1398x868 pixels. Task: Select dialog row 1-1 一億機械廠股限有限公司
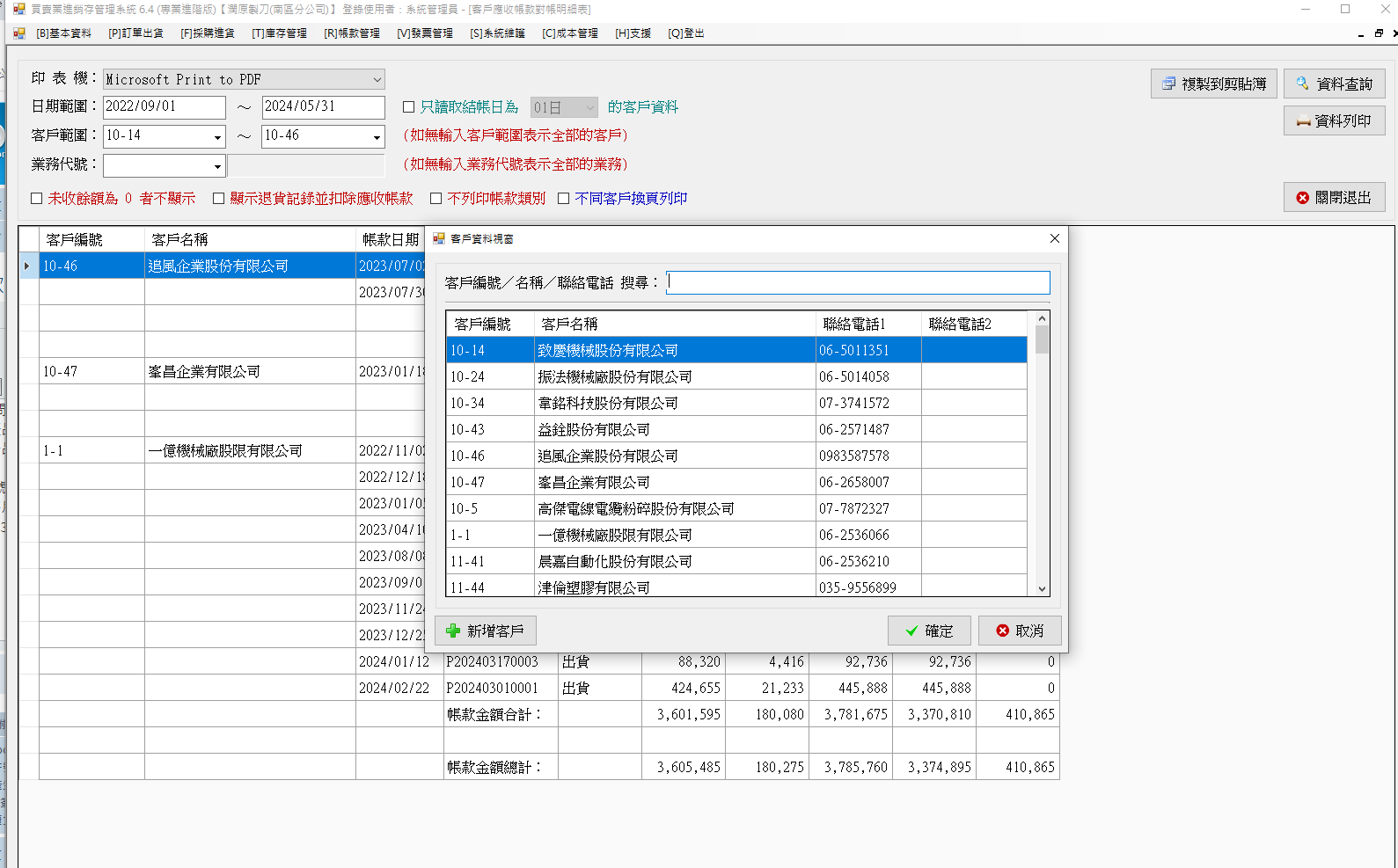coord(736,535)
